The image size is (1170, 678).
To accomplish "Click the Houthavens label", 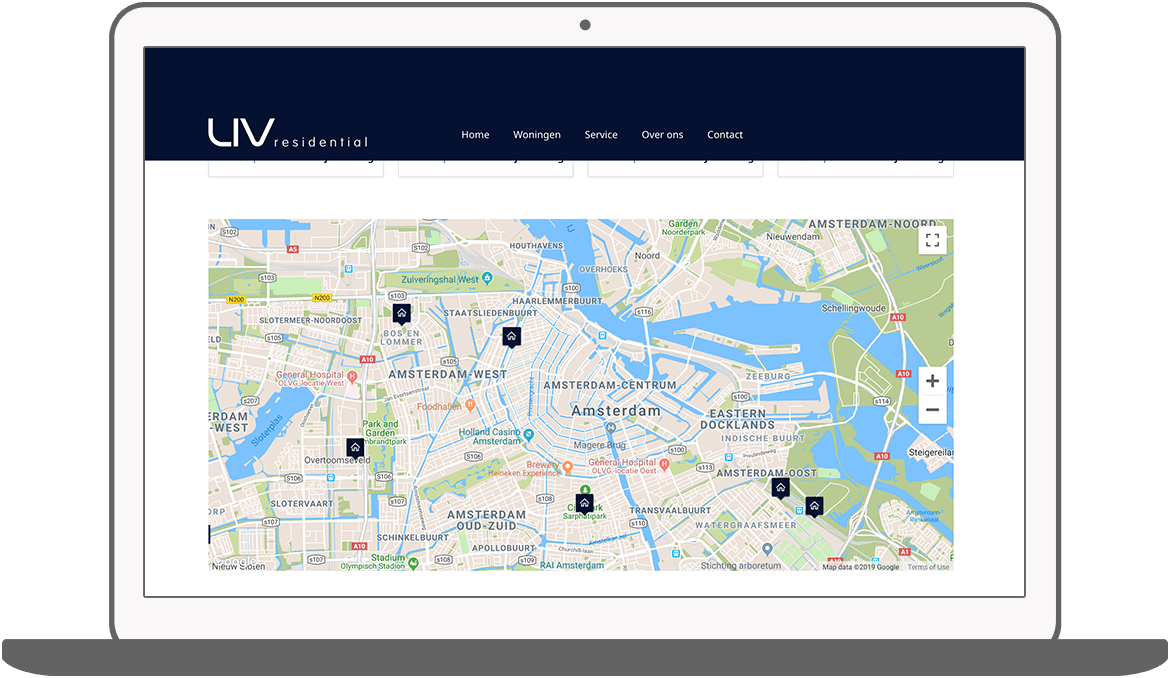I will point(536,245).
